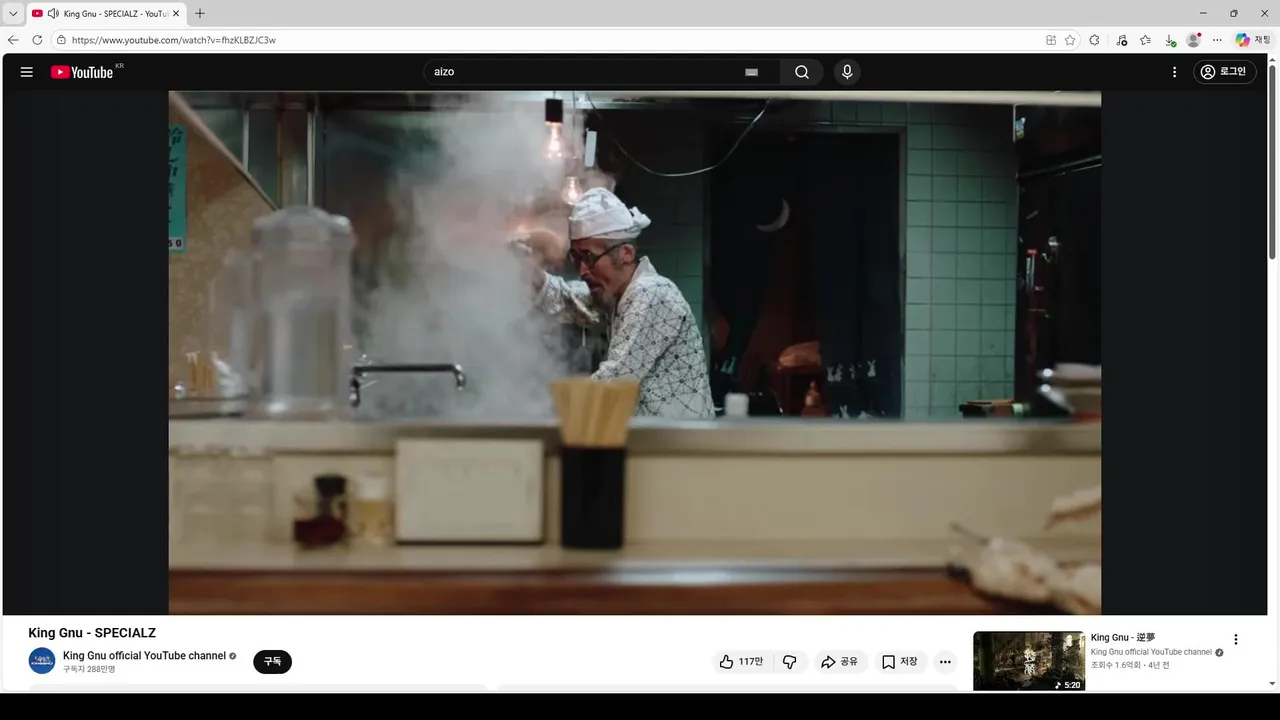The height and width of the screenshot is (720, 1280).
Task: Click the King Gnu - SPECIALZ video title
Action: tap(92, 633)
